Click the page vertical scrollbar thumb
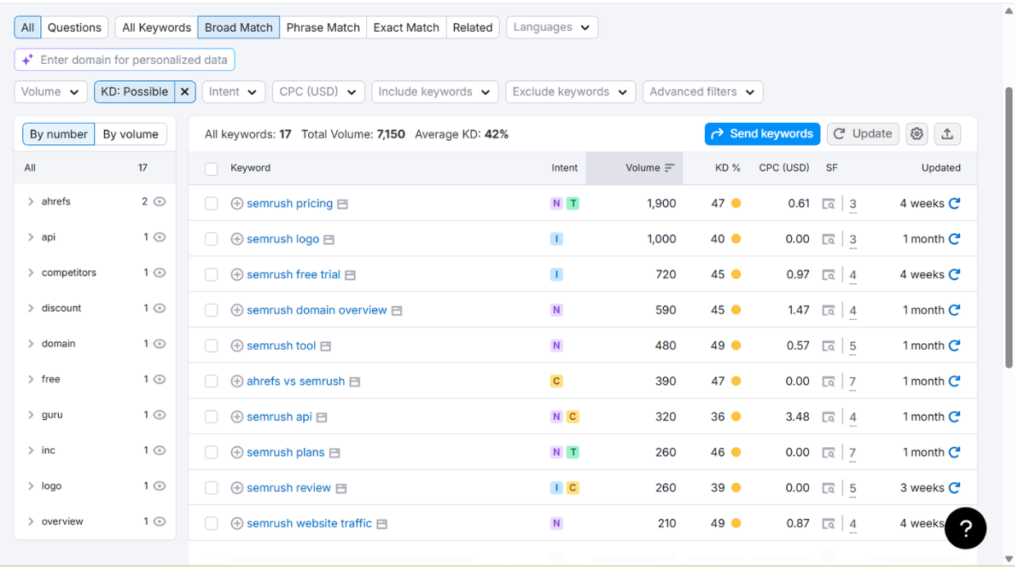 tap(1009, 227)
